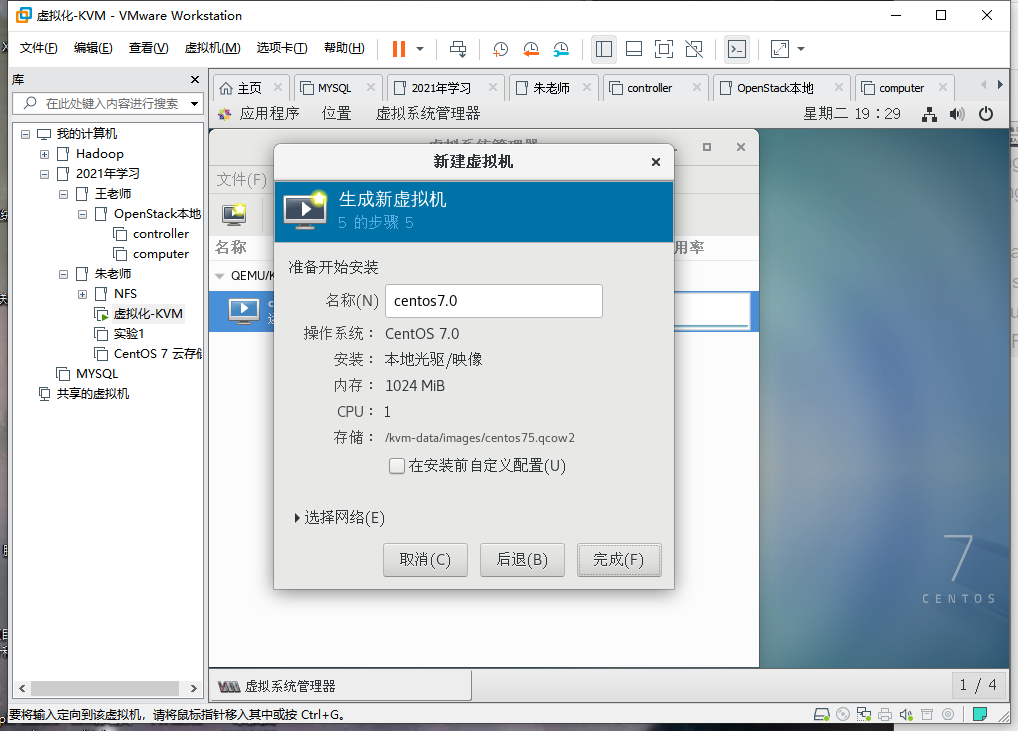
Task: Open the console view icon
Action: [737, 49]
